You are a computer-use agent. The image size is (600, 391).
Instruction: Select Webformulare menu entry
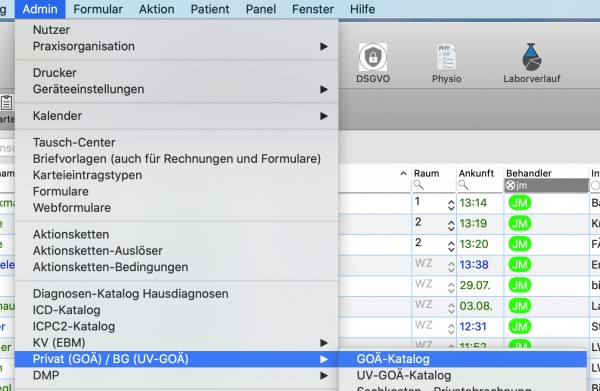(176, 208)
